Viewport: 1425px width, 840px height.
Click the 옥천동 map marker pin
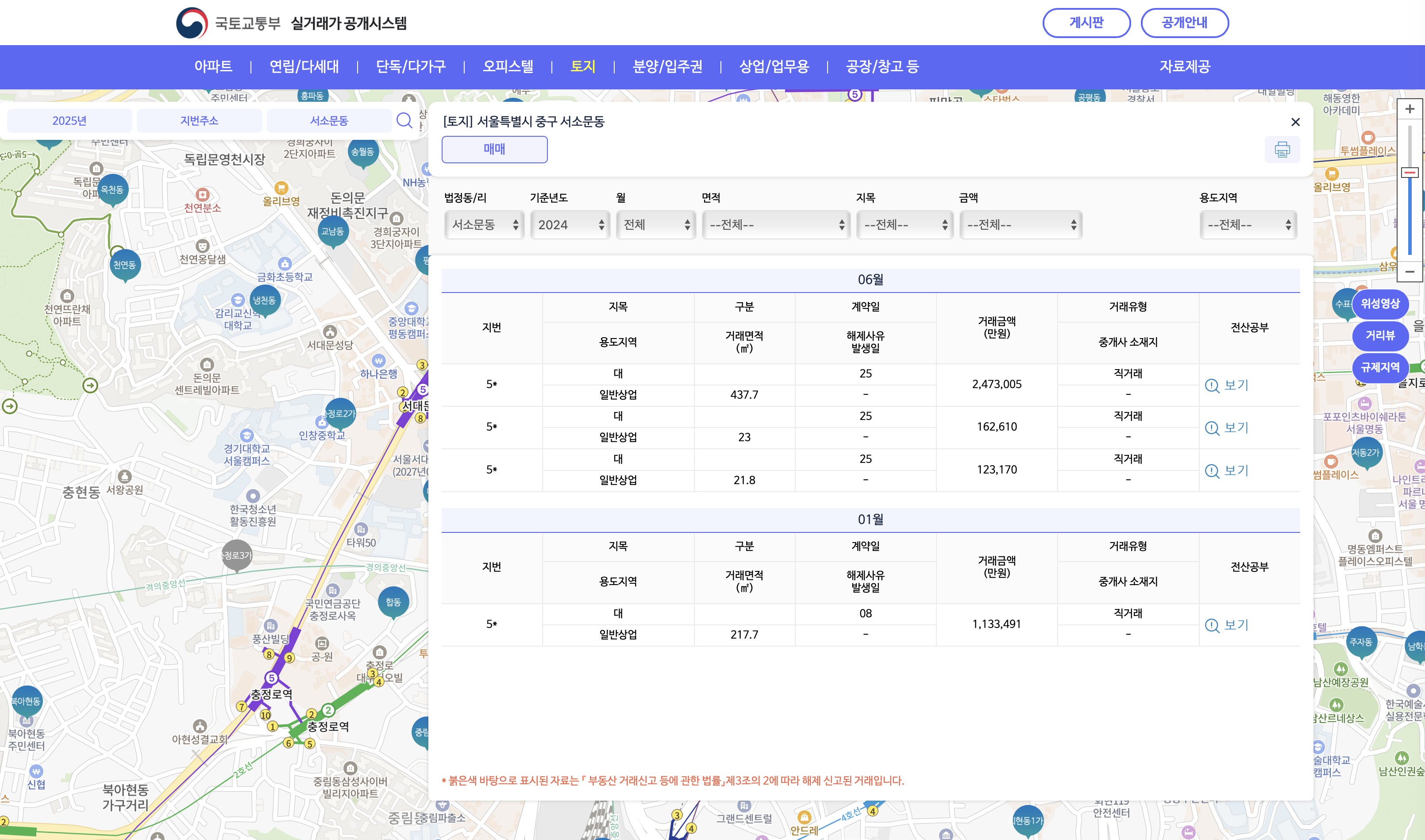click(112, 189)
